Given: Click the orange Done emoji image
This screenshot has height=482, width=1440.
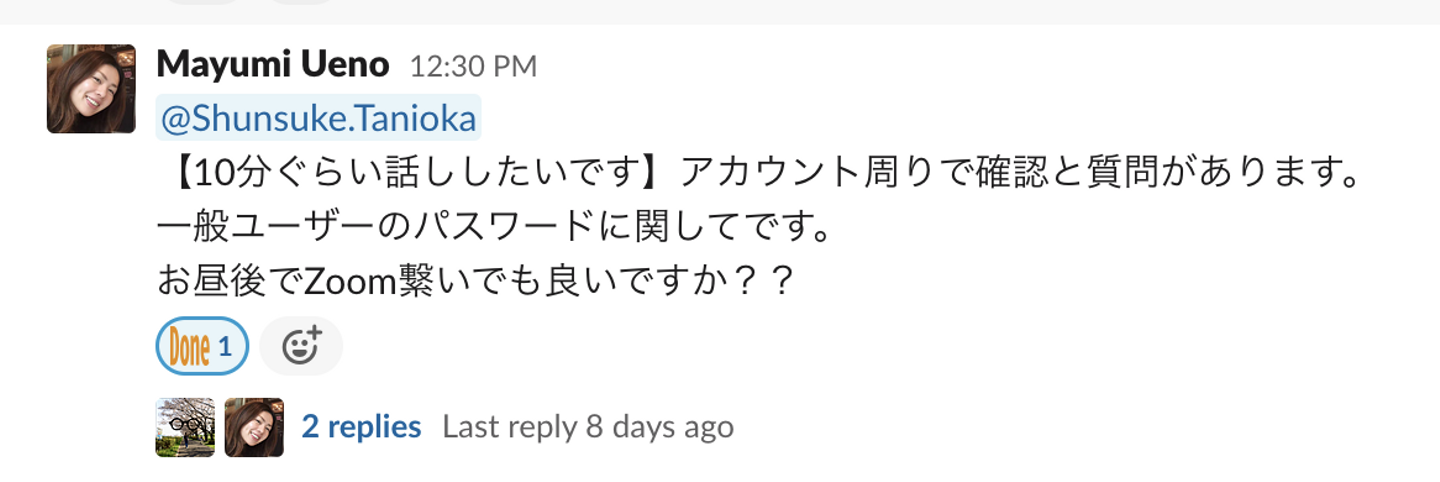Looking at the screenshot, I should click(x=189, y=347).
